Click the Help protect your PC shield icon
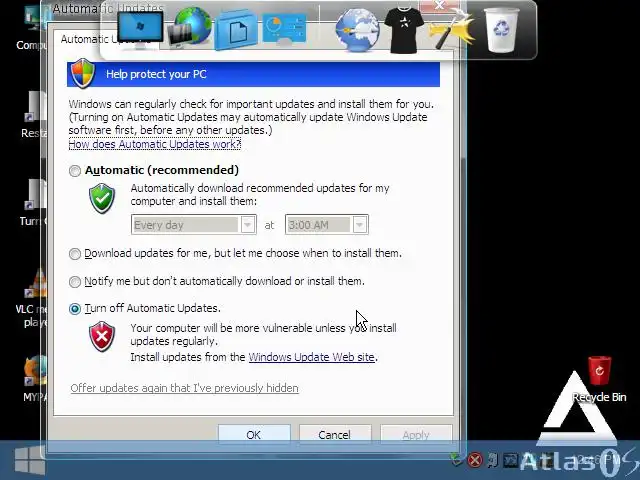 83,73
